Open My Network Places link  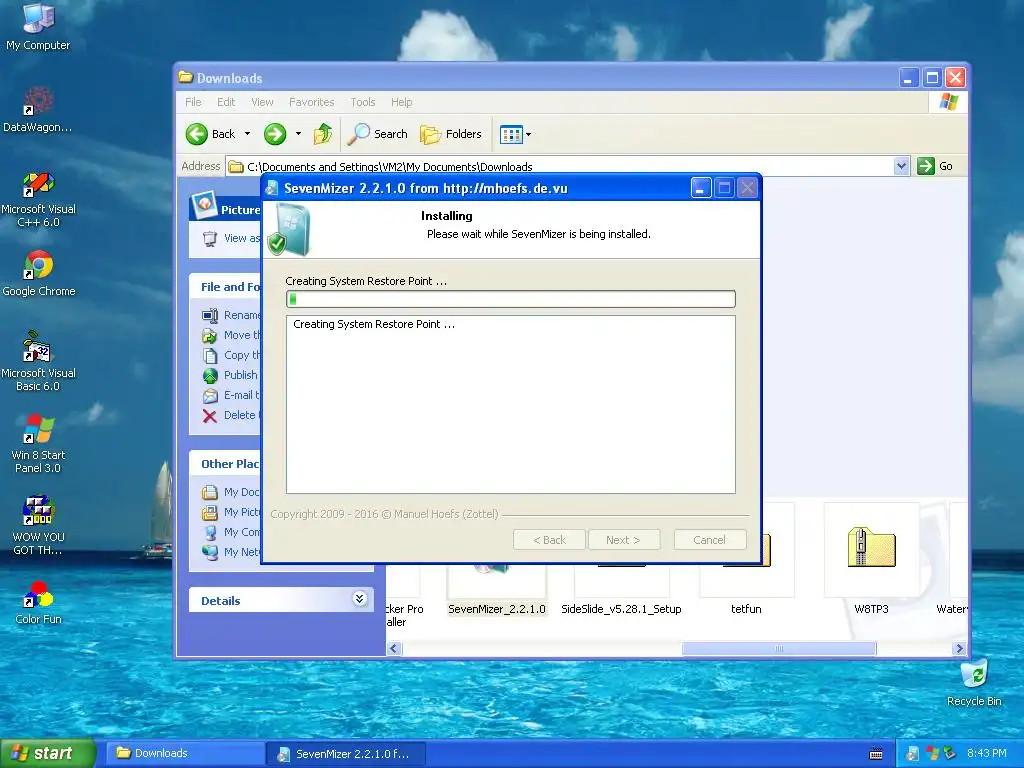tap(231, 552)
